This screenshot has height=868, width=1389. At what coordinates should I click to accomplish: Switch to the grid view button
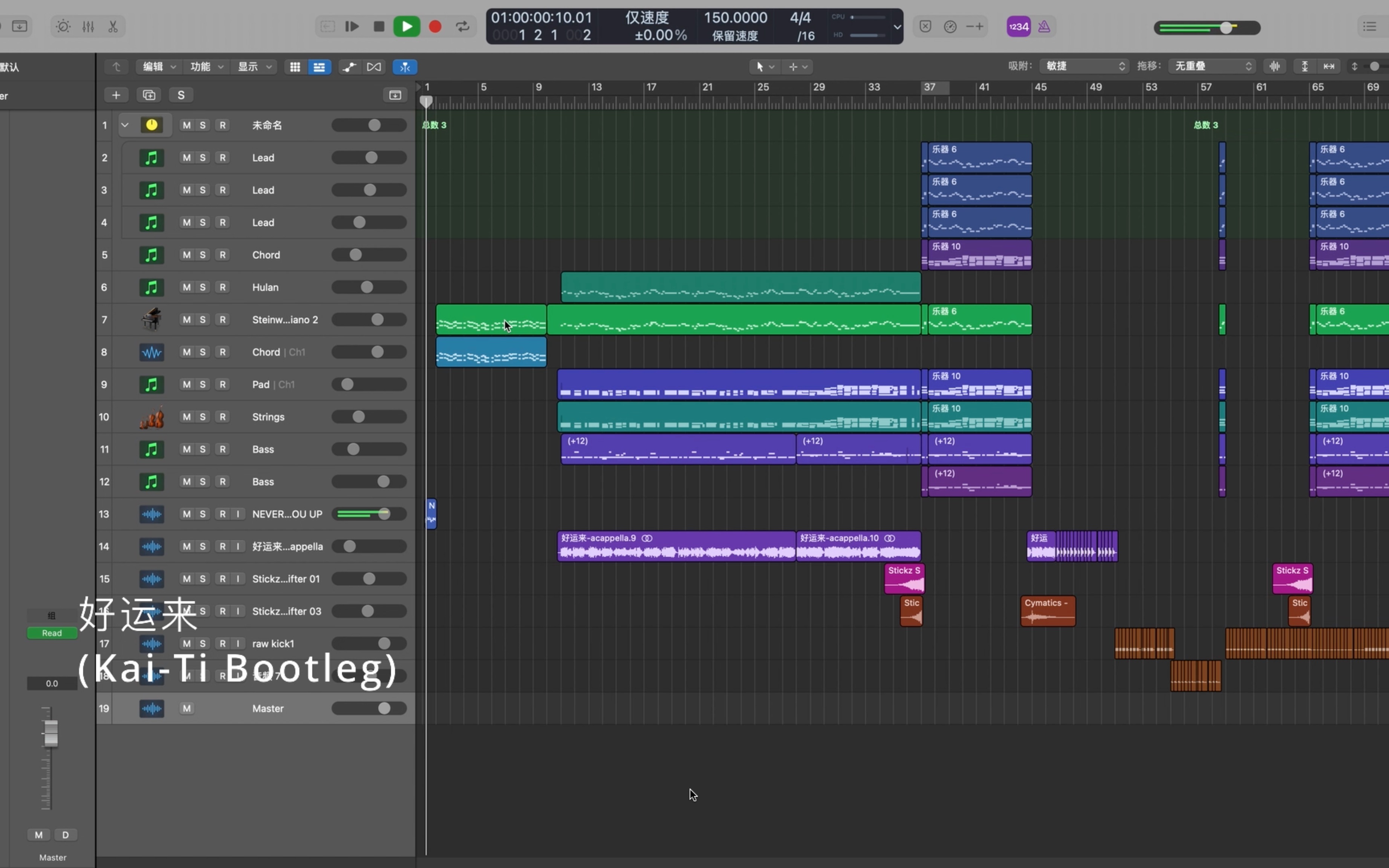295,67
